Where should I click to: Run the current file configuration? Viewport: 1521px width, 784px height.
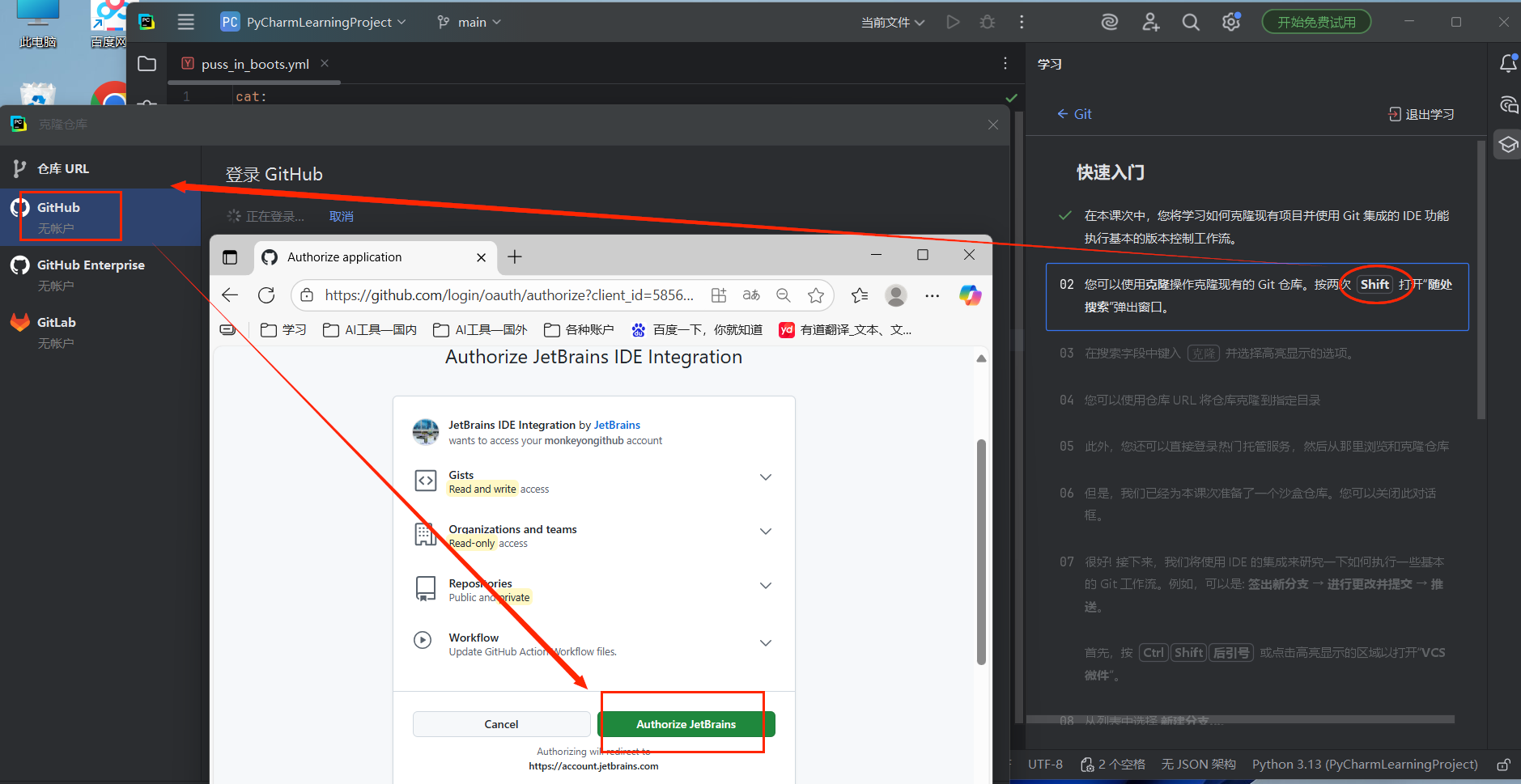(x=954, y=22)
